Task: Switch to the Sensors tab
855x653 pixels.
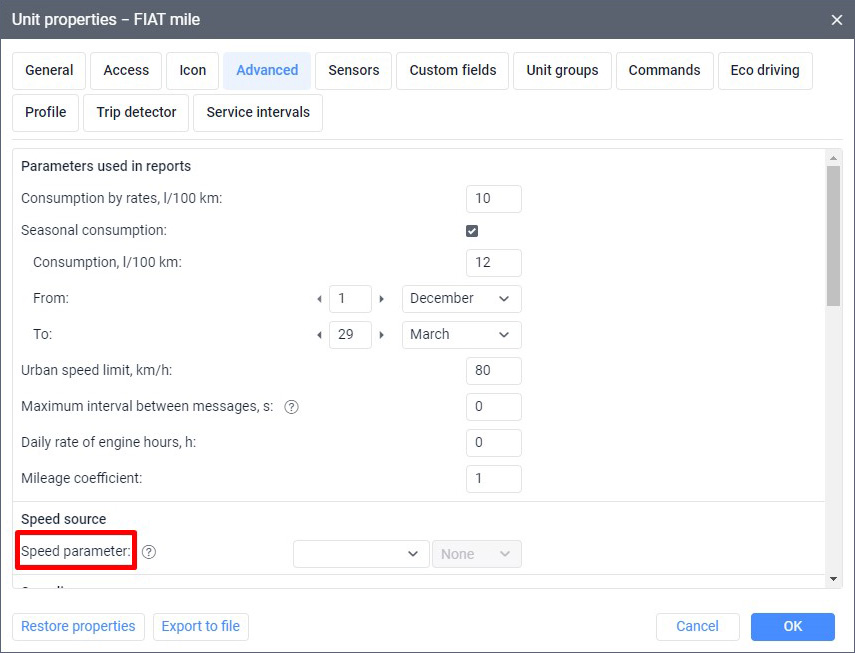Action: [x=354, y=70]
